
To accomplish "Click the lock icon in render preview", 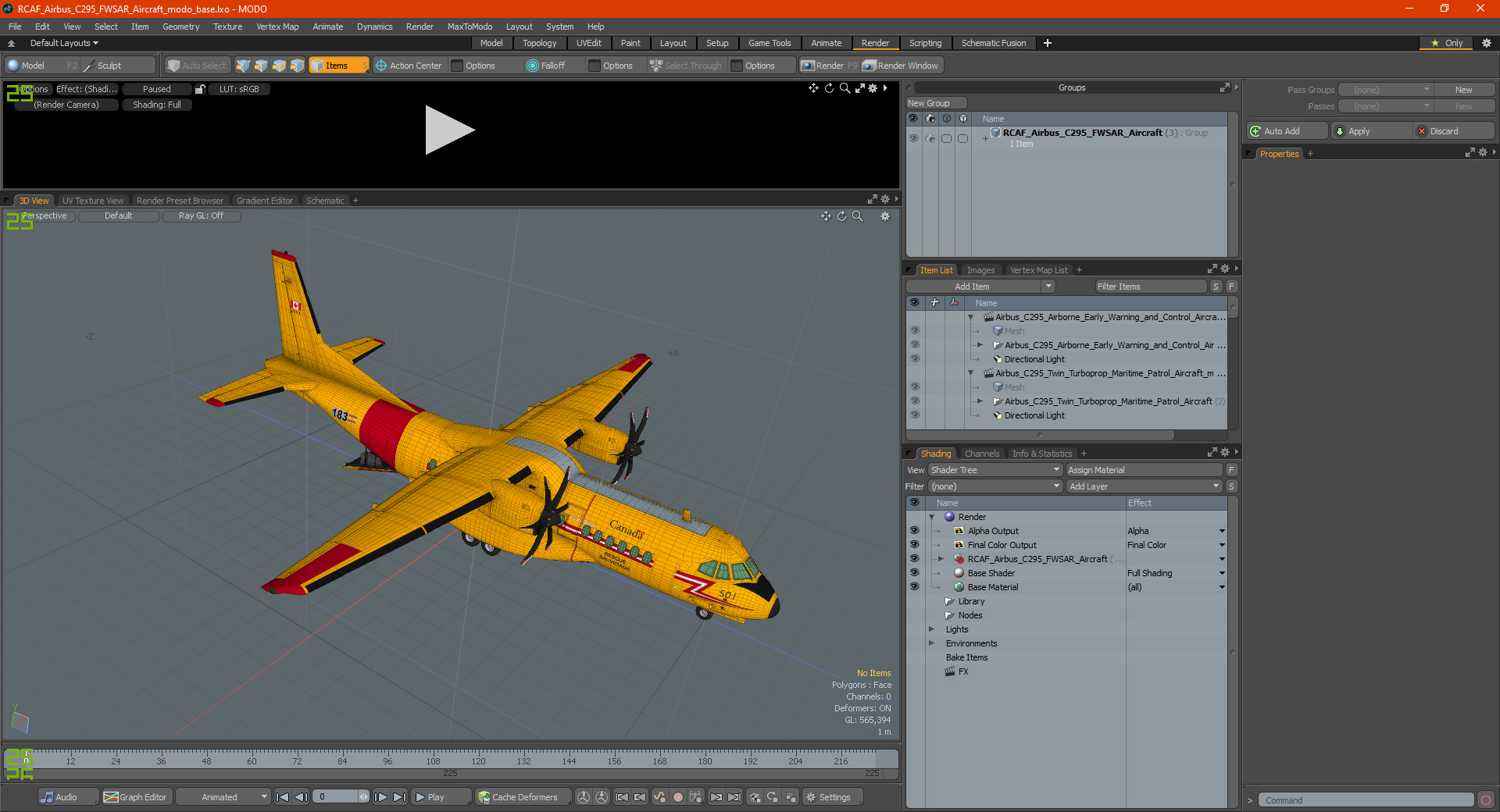I will pyautogui.click(x=200, y=89).
